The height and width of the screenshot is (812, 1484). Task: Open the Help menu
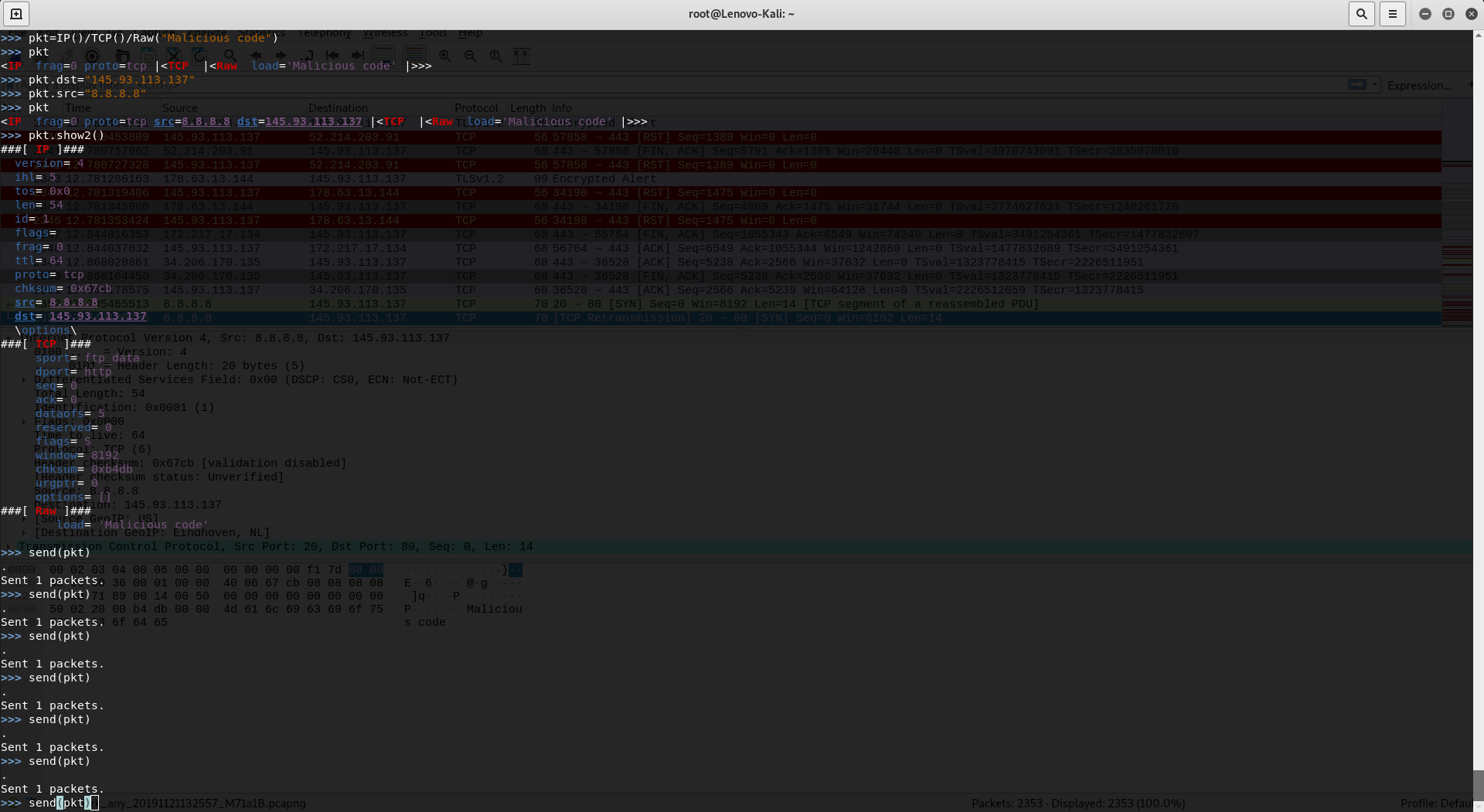[x=470, y=33]
